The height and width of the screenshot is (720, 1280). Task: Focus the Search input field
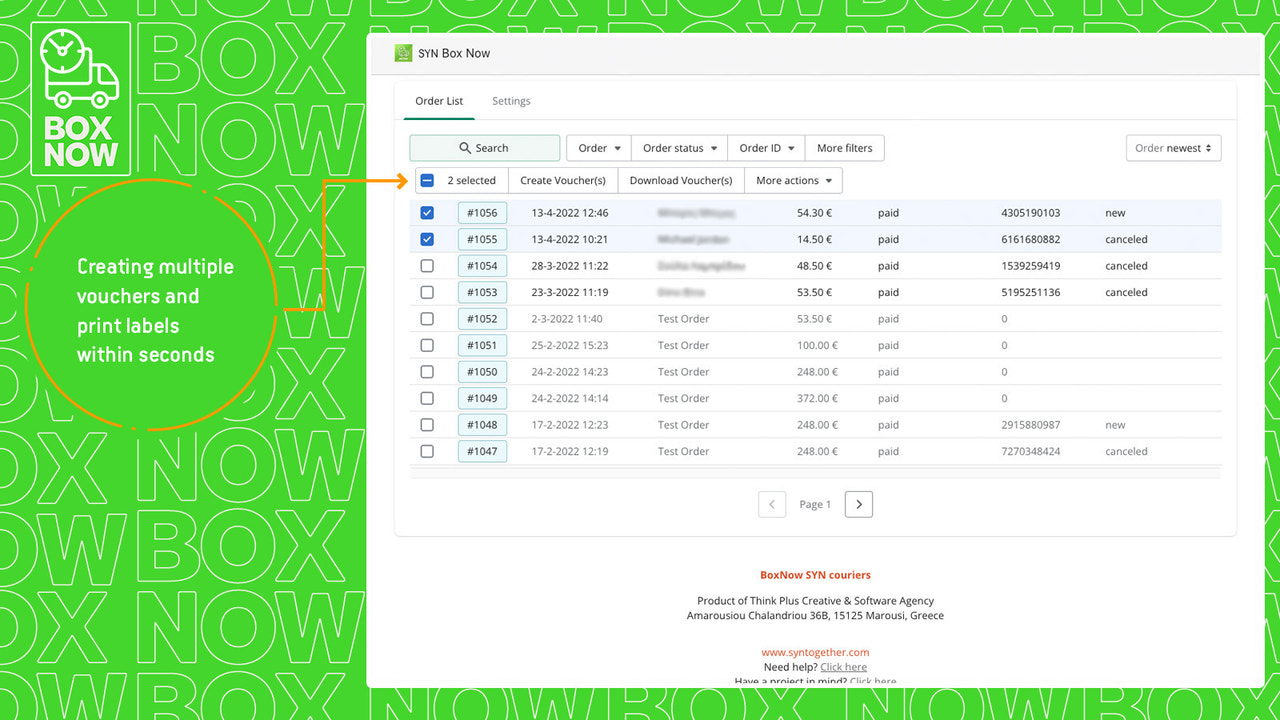coord(484,148)
